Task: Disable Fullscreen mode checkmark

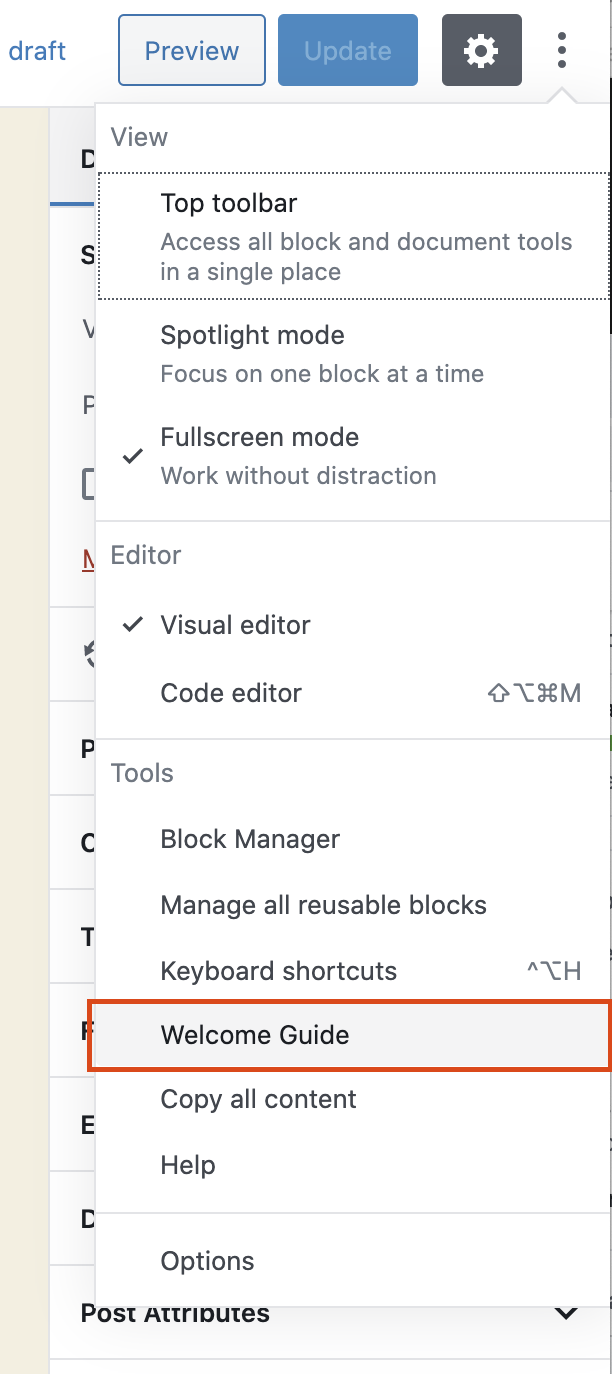Action: click(x=132, y=456)
